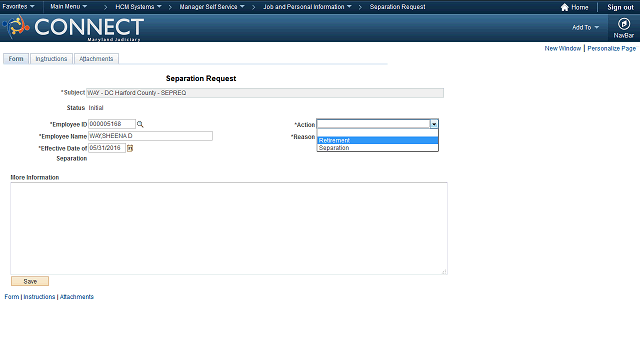Click into the Employee ID field
Screen dimensions: 640x360
click(111, 124)
